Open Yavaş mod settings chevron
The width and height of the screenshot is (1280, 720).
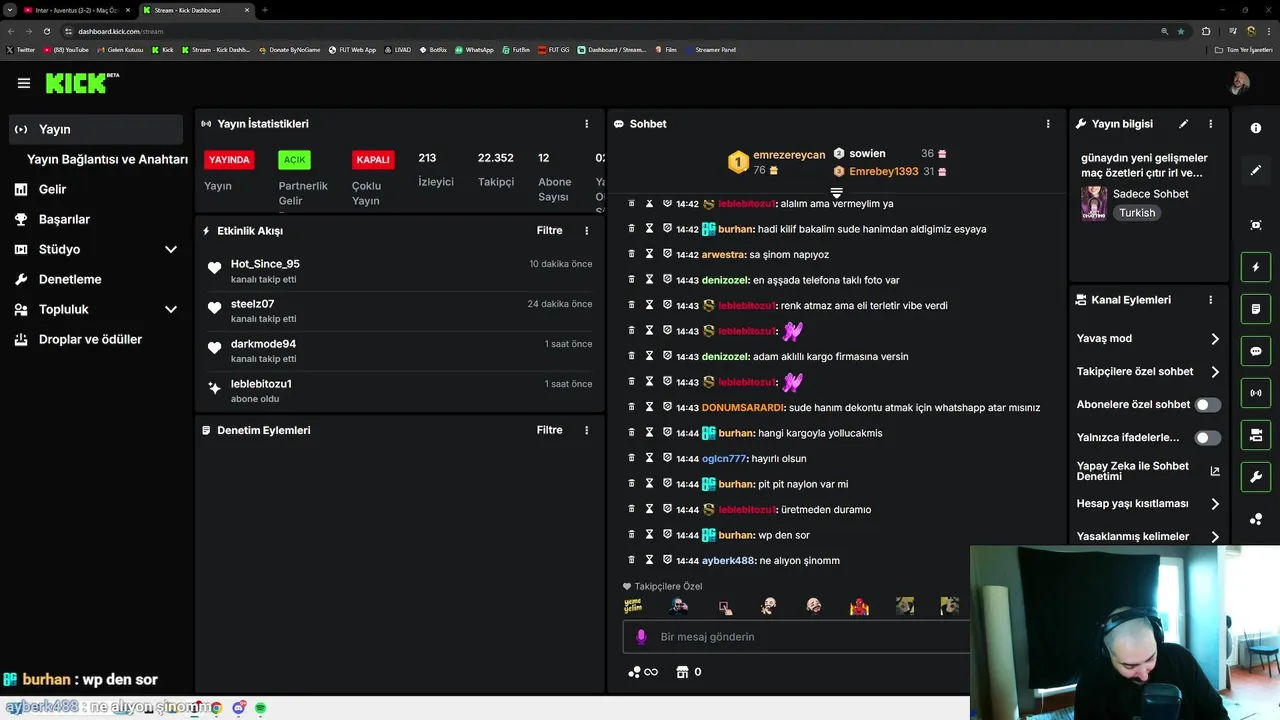point(1215,339)
